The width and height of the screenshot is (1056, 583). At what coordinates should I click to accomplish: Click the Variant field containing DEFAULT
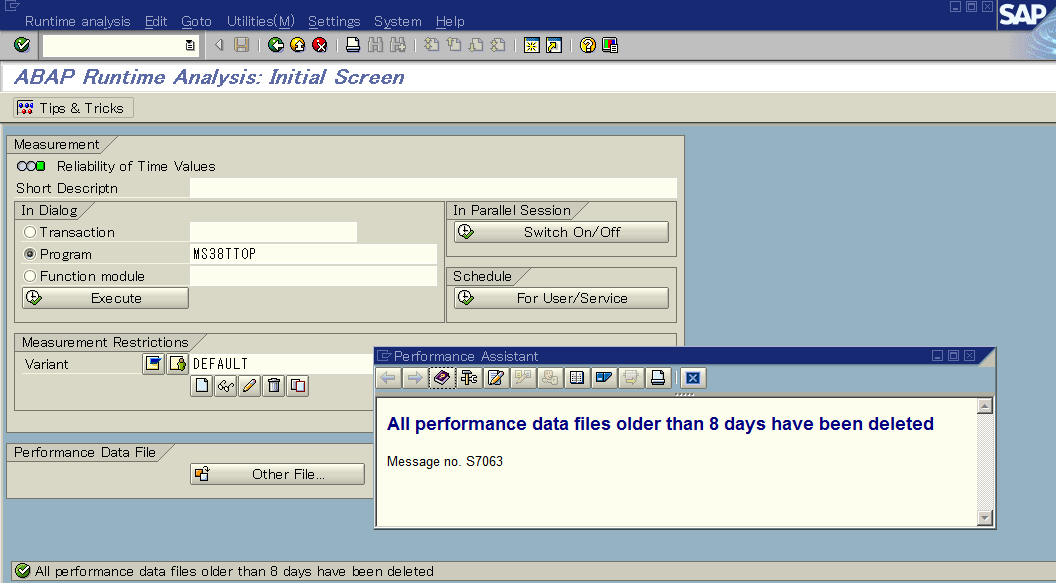(x=282, y=364)
